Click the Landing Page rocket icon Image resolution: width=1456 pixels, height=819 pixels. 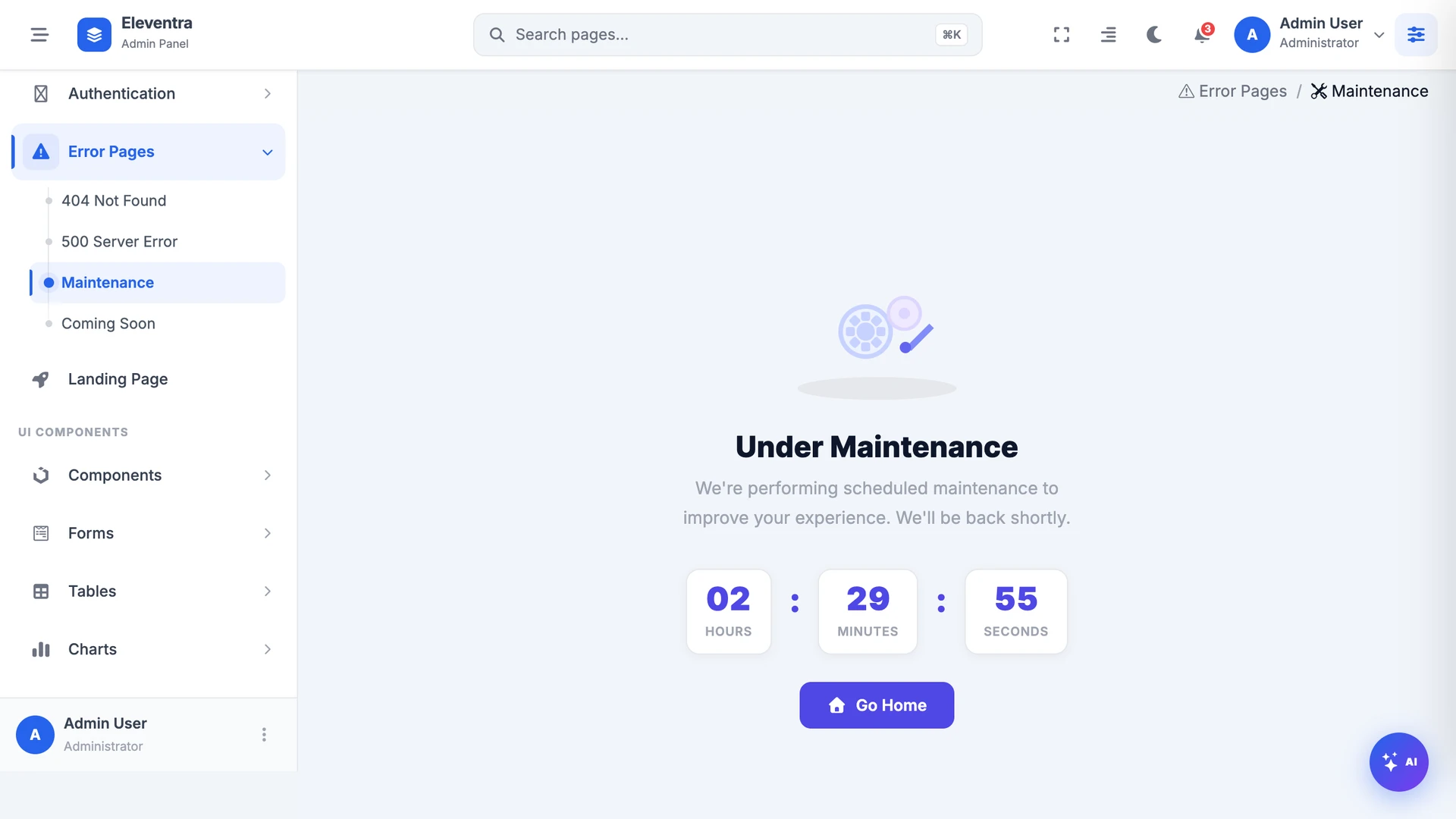41,379
